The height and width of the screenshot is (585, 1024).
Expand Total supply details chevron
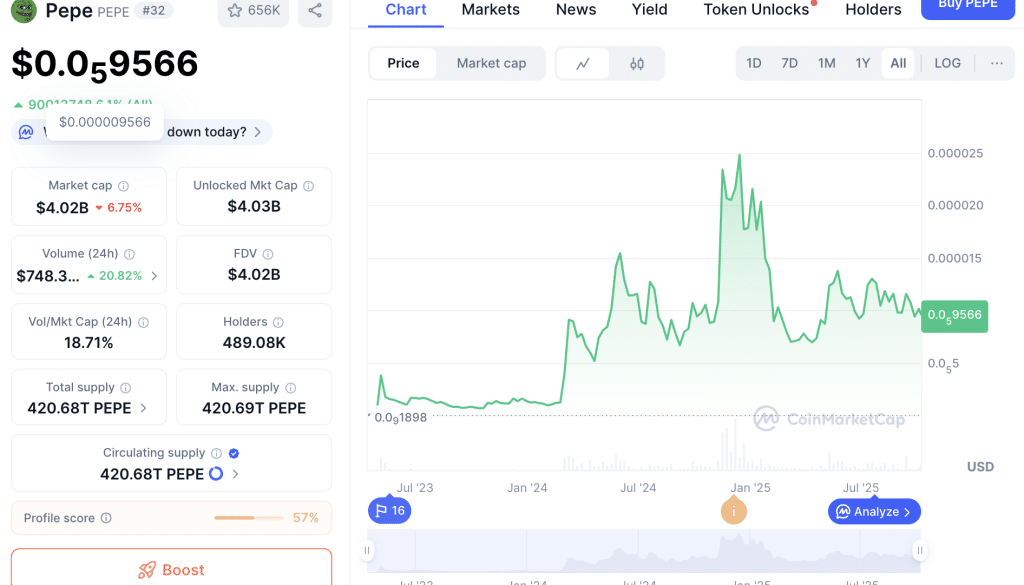(143, 408)
